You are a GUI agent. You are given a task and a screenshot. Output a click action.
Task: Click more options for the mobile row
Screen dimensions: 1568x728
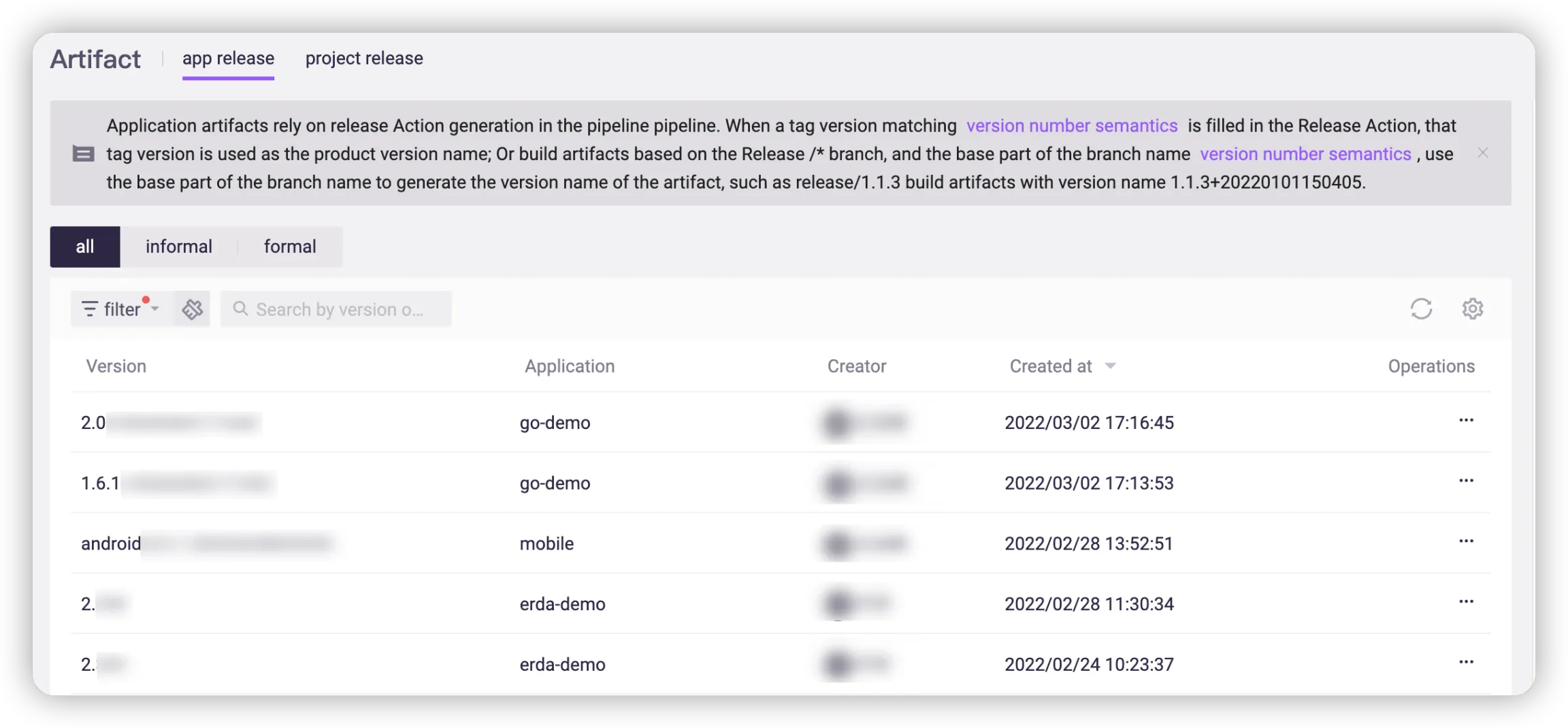point(1466,542)
